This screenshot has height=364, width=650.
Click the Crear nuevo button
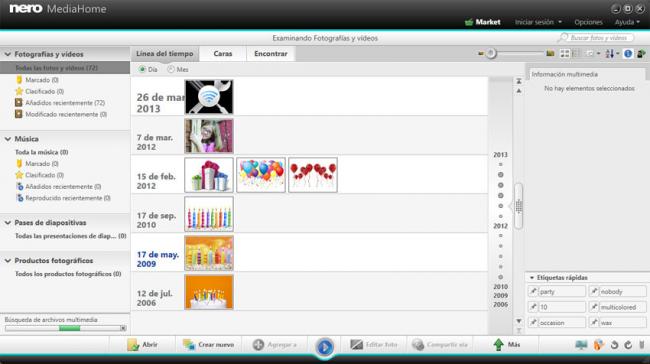coord(209,345)
